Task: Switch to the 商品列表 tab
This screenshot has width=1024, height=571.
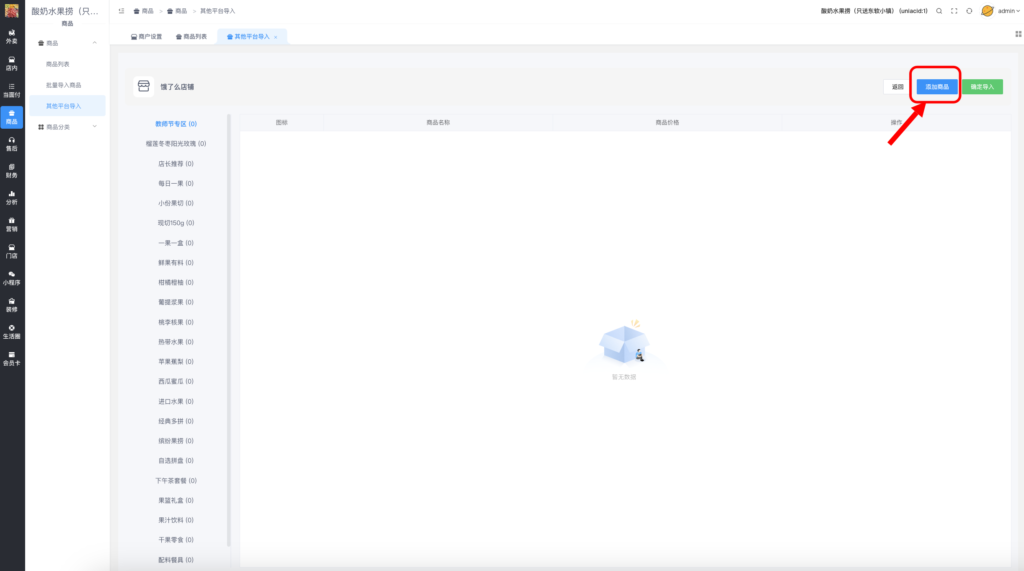Action: [192, 36]
